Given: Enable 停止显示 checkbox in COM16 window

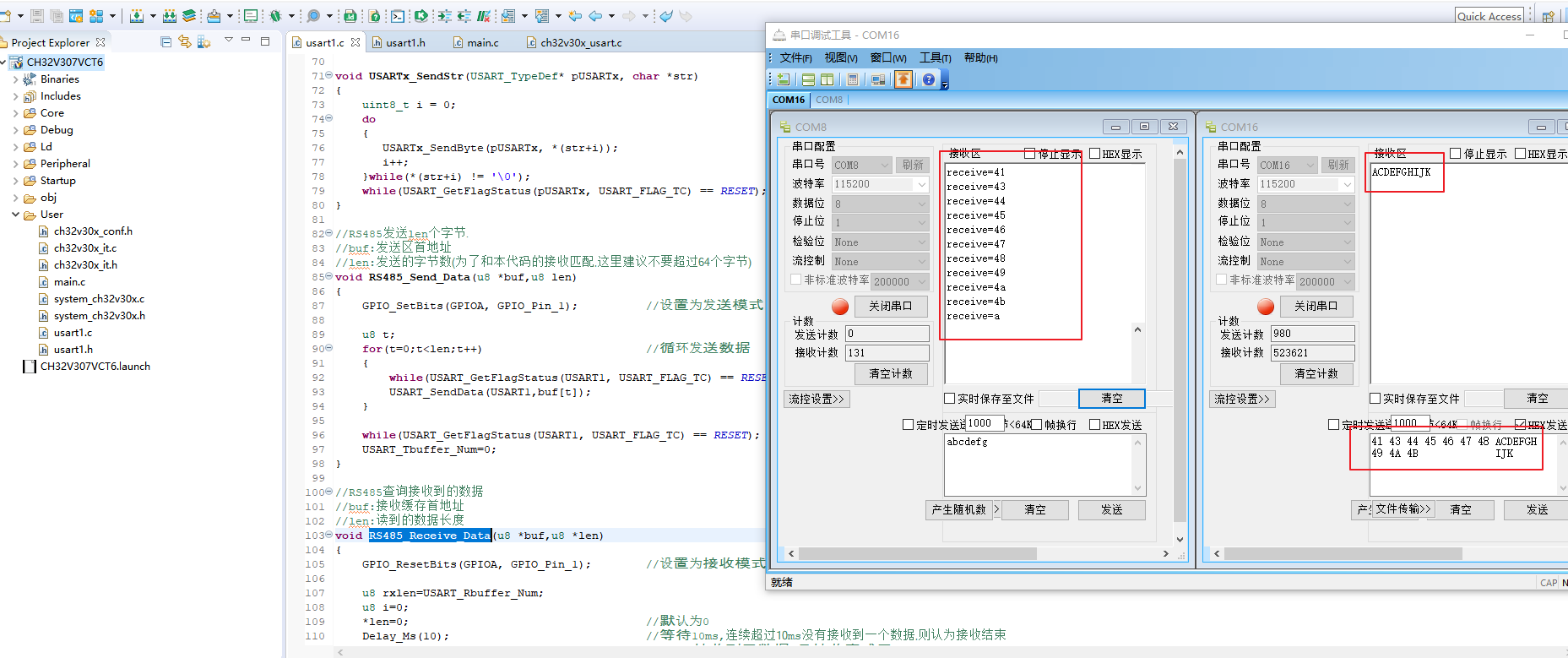Looking at the screenshot, I should point(1455,154).
